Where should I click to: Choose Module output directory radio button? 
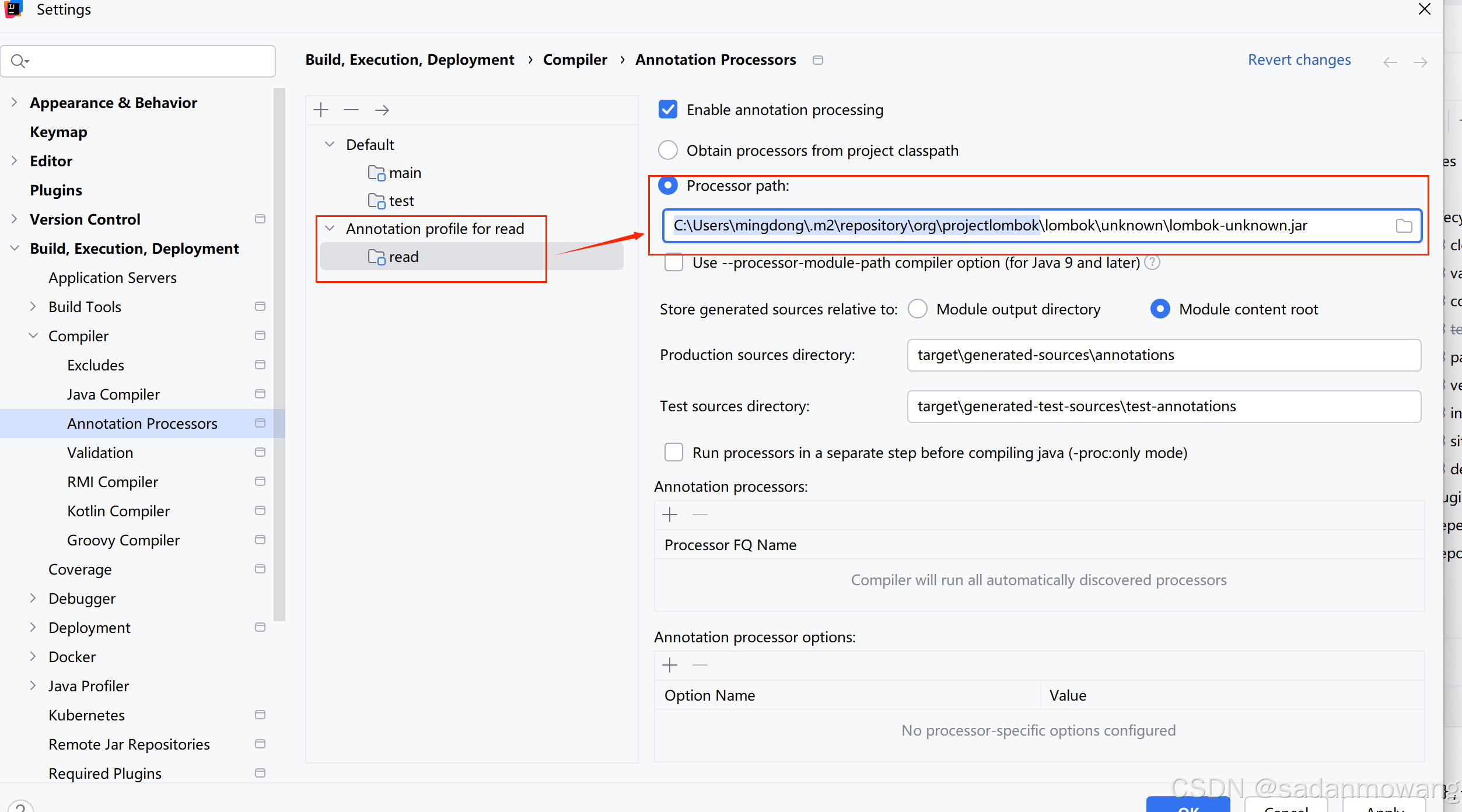(x=918, y=309)
